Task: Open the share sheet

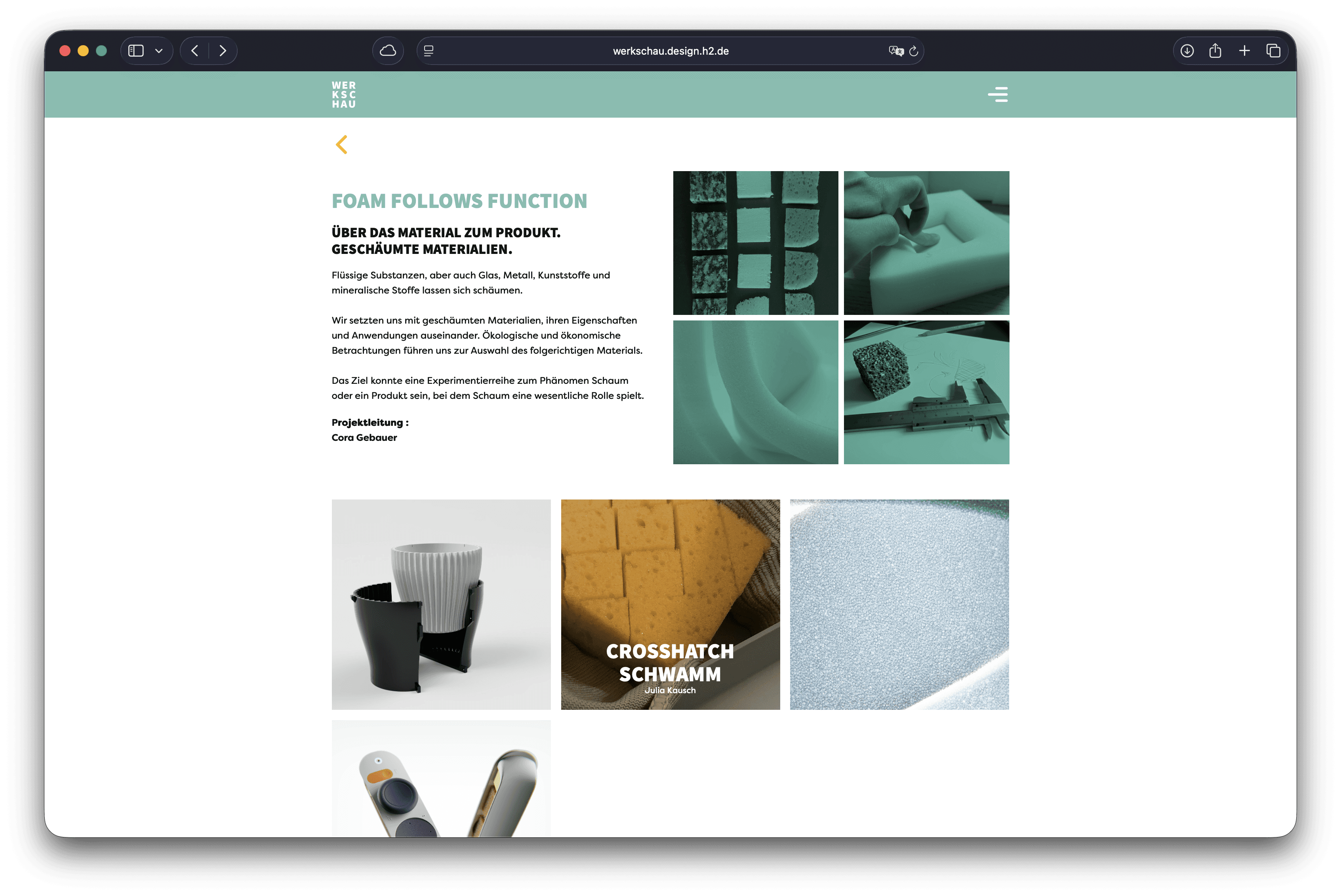Action: click(1215, 51)
